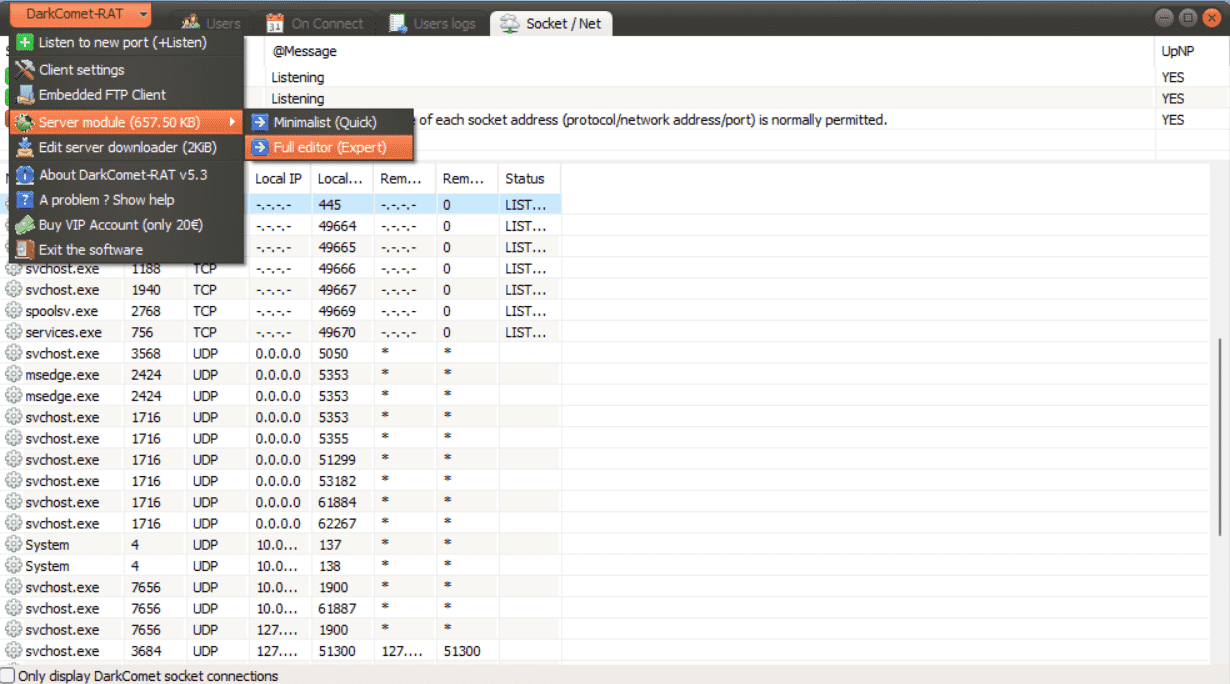Click the local port 53182 cell
Viewport: 1230px width, 684px height.
[343, 481]
